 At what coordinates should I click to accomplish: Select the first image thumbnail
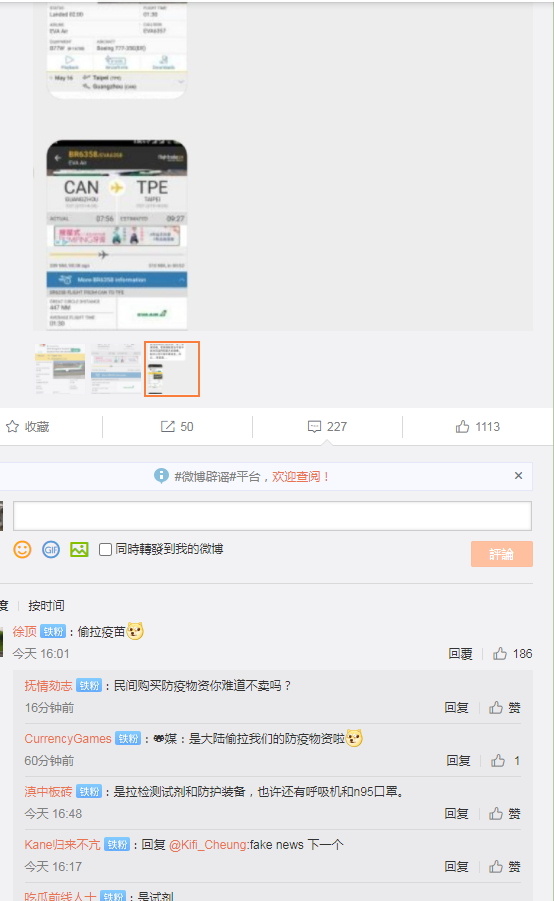60,369
